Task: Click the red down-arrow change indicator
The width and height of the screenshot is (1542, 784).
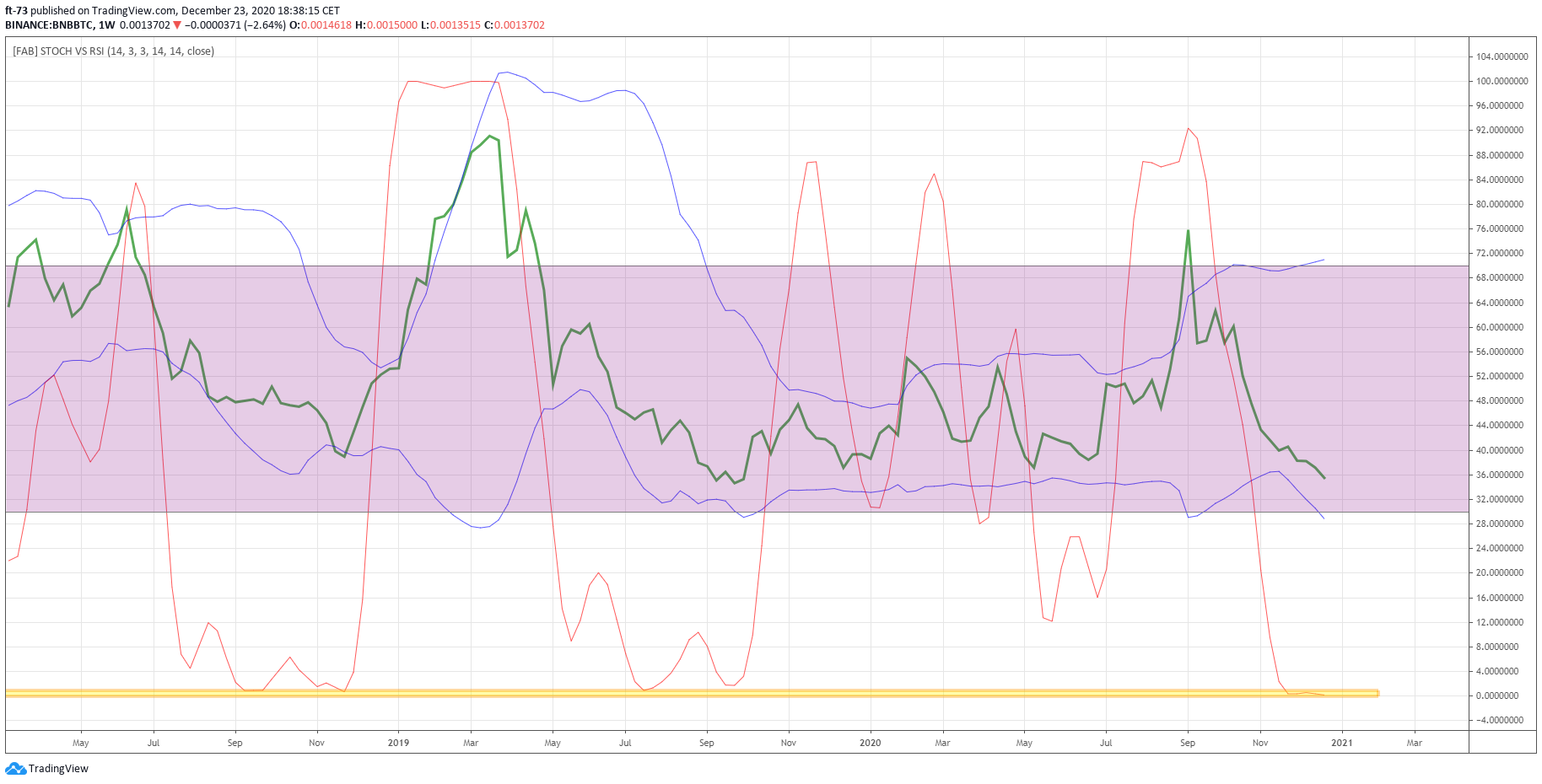Action: coord(177,25)
